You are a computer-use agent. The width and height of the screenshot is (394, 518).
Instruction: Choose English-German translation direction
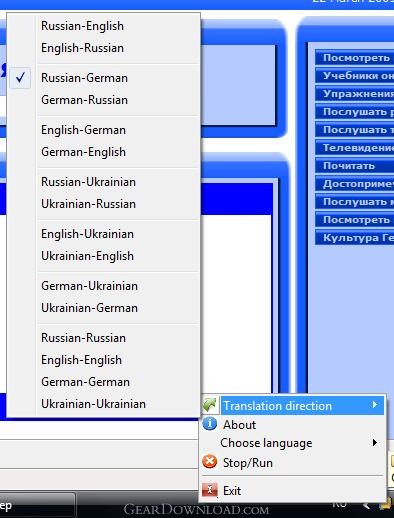[x=103, y=130]
